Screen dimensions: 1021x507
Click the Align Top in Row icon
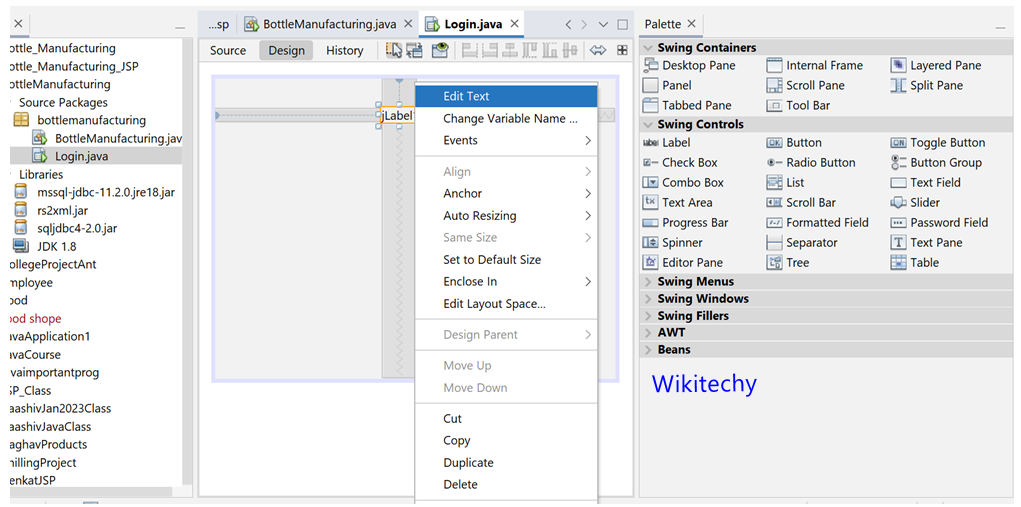(x=530, y=50)
